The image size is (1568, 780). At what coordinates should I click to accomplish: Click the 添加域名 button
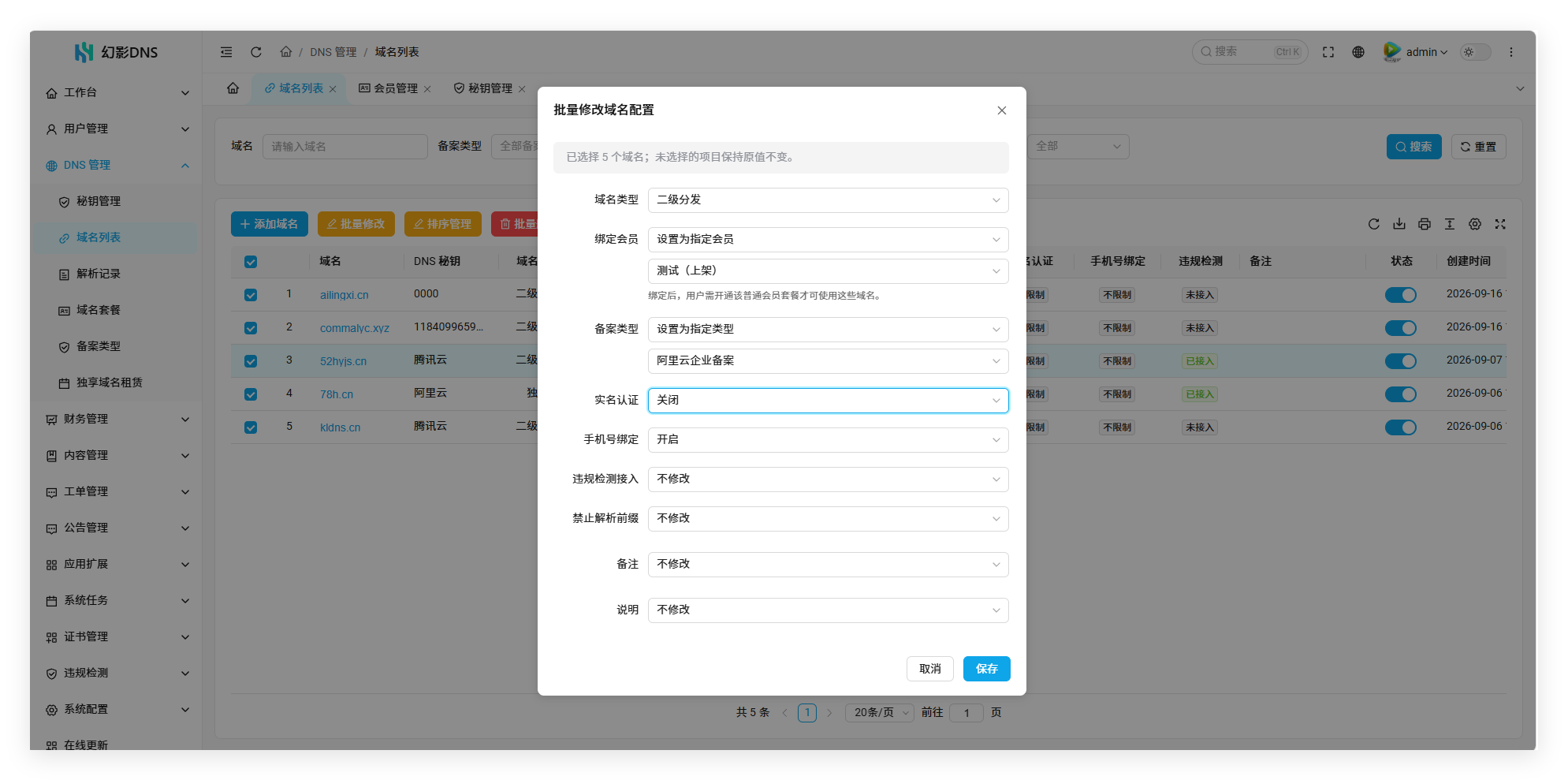coord(270,224)
